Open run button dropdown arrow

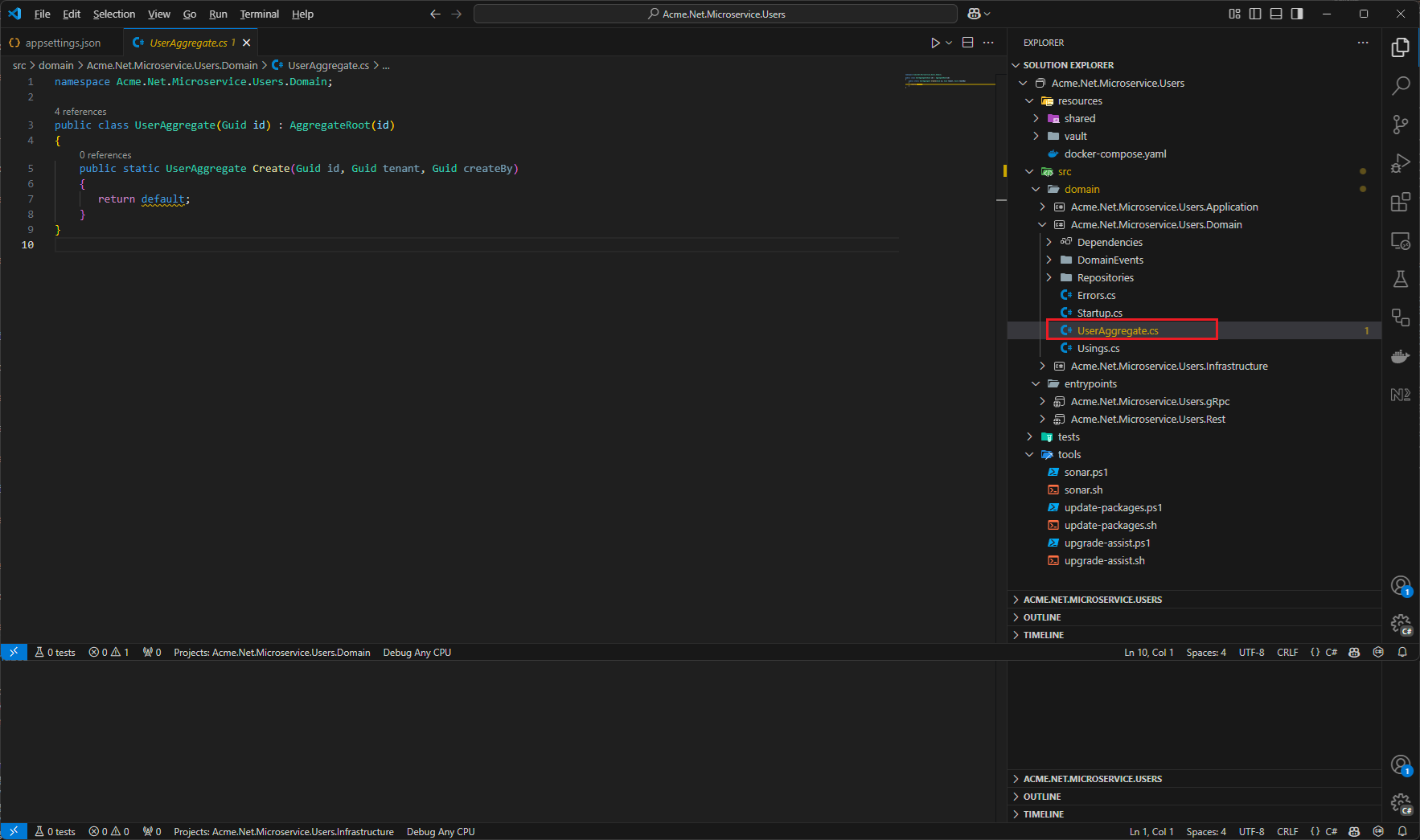click(949, 43)
